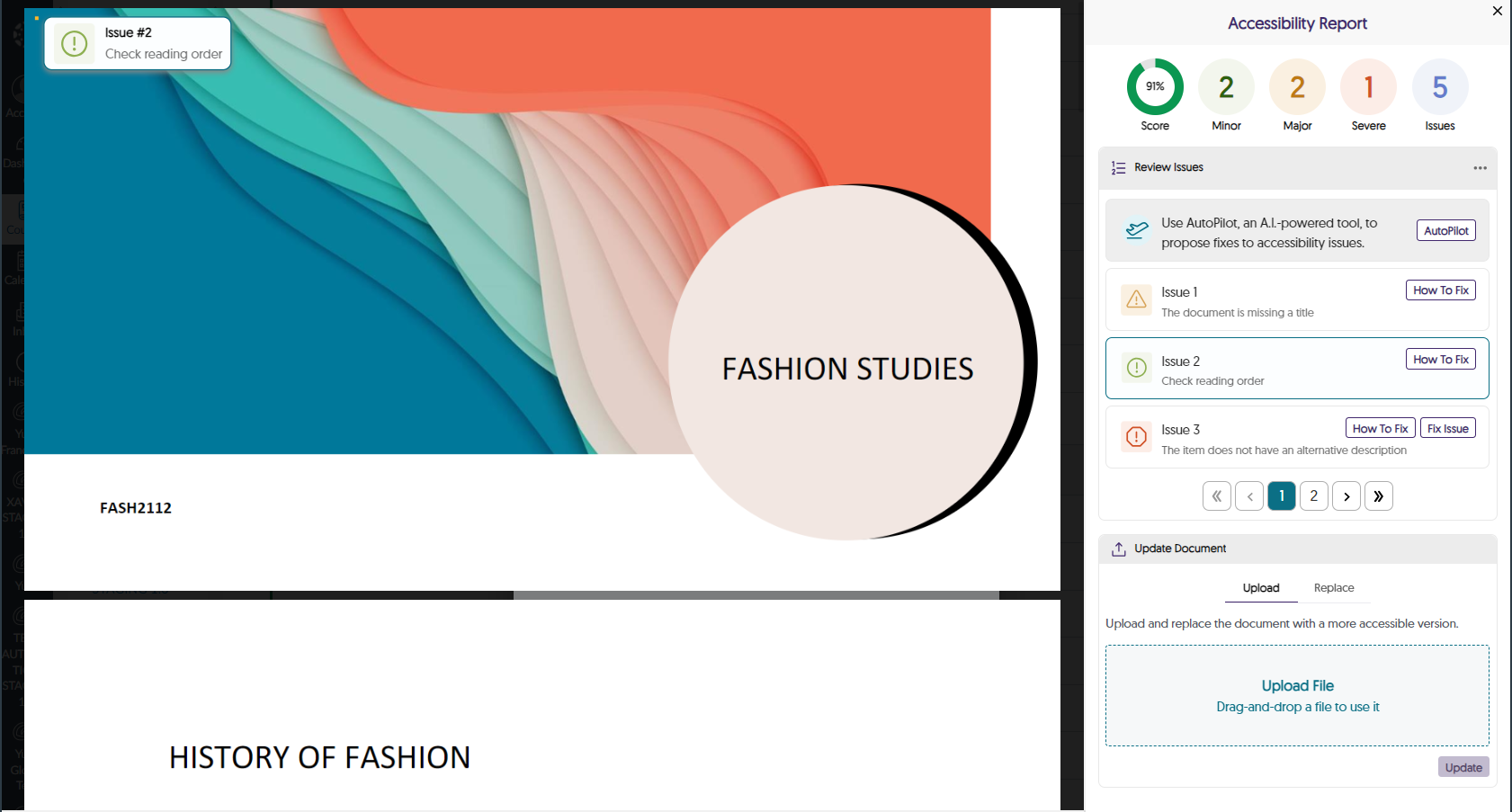Open How To Fix for Issue 1
This screenshot has height=812, width=1512.
tap(1440, 290)
